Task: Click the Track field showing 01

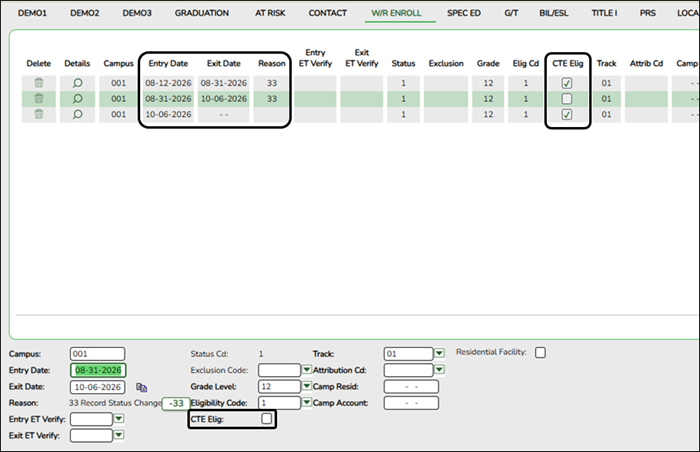Action: point(408,354)
